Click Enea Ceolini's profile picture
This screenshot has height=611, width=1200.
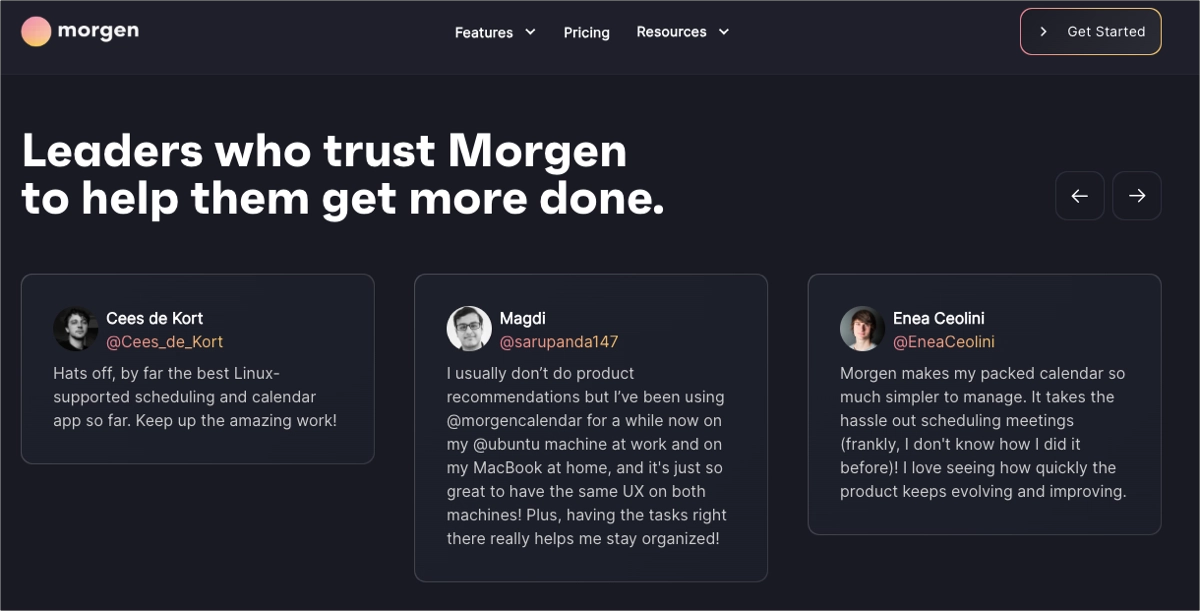tap(862, 329)
